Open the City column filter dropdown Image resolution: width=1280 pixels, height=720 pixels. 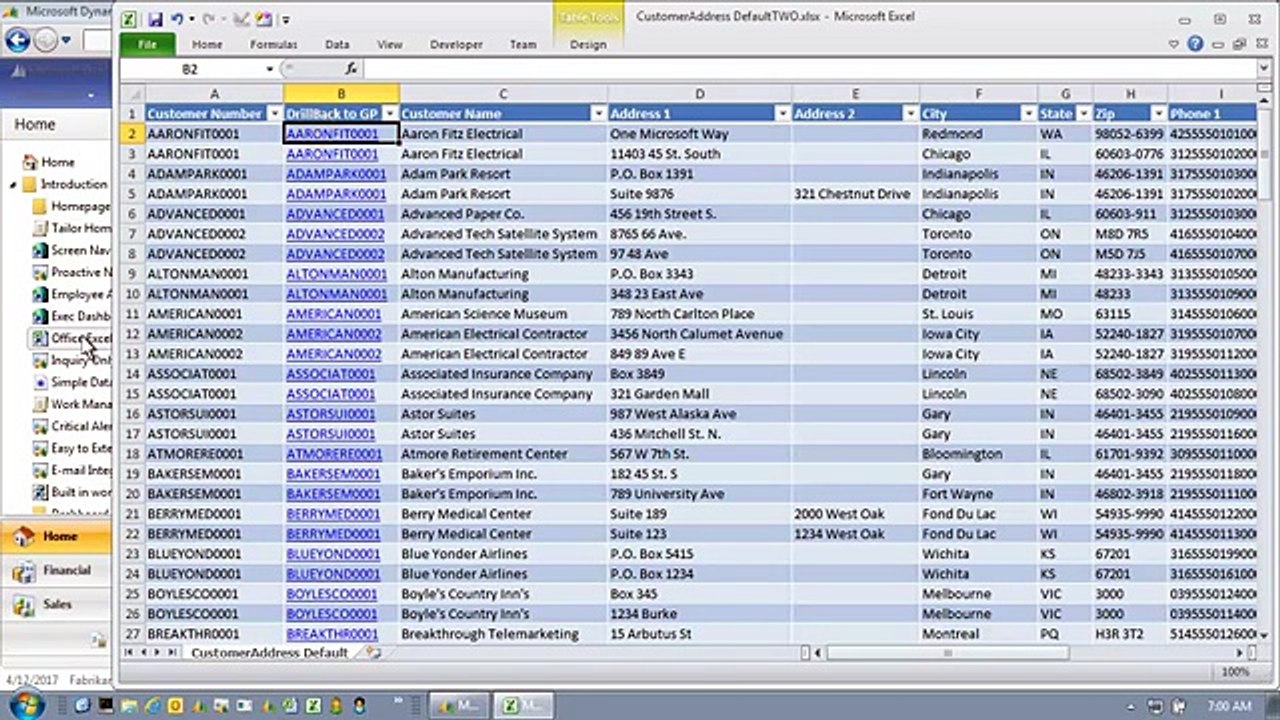[x=1028, y=114]
